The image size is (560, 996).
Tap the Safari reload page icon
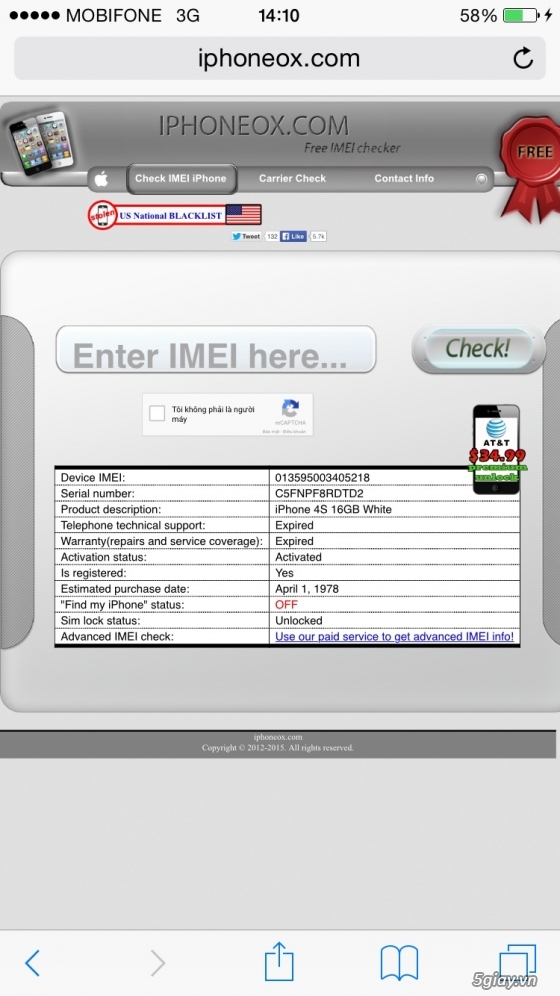click(523, 58)
